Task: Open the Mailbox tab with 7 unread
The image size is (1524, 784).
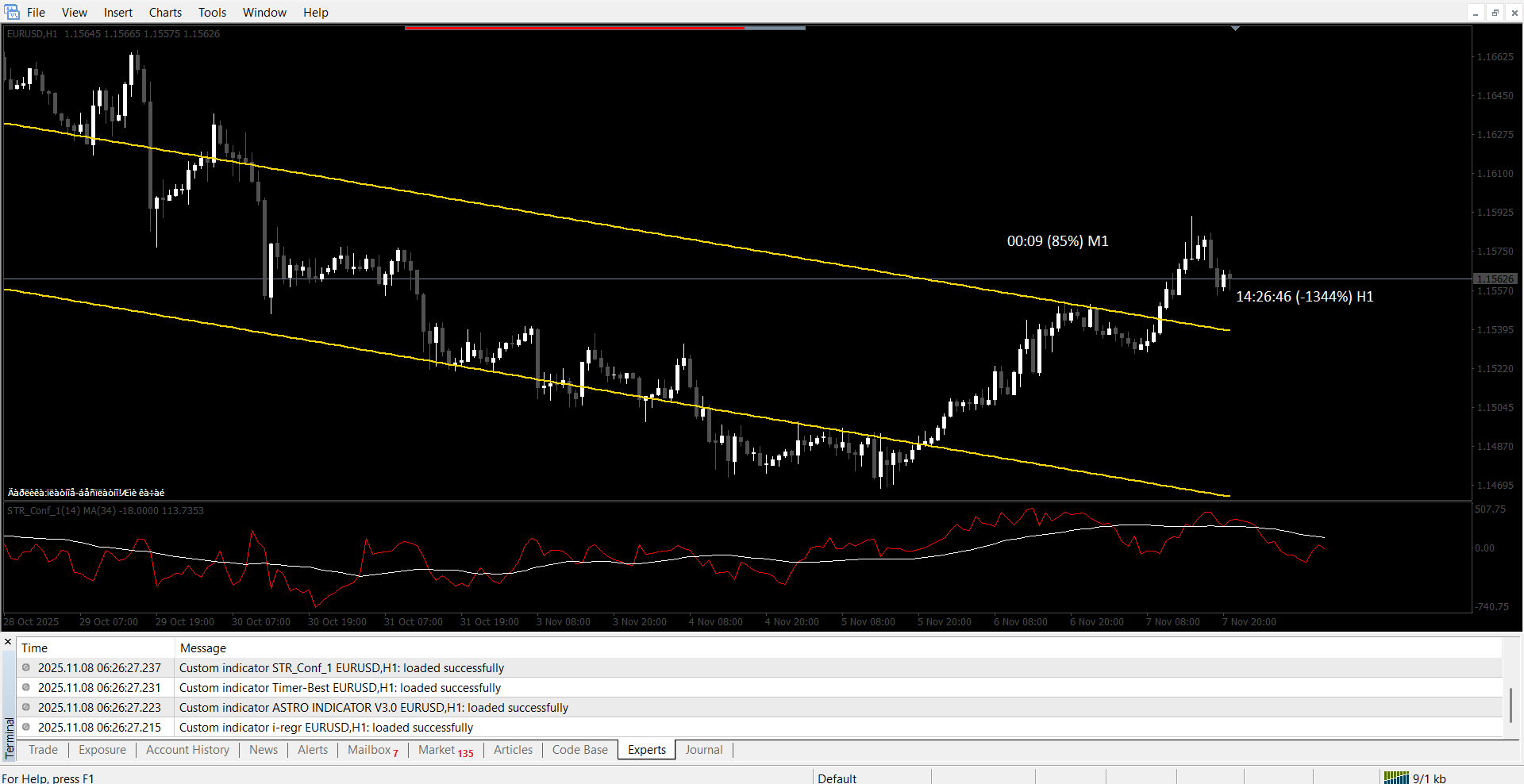Action: (371, 750)
